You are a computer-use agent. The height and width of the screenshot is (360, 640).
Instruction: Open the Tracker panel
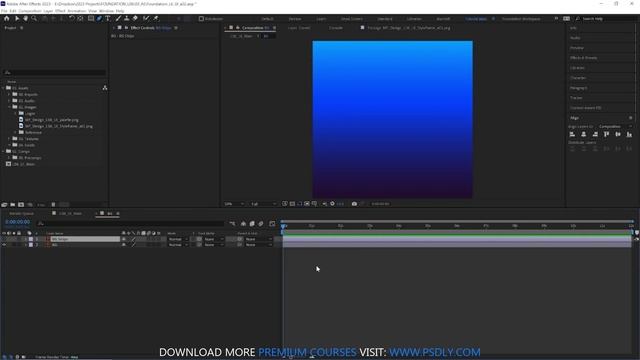(576, 98)
